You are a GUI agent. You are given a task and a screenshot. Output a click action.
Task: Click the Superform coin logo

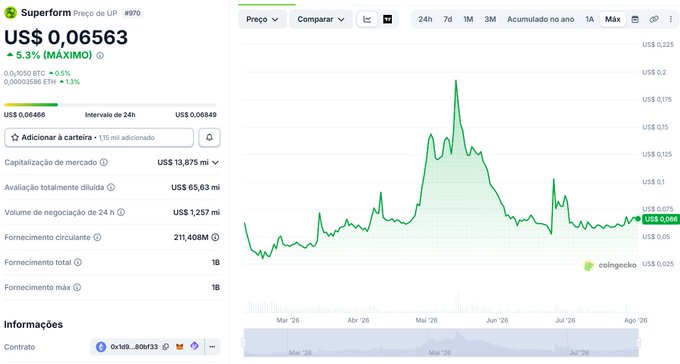tap(10, 13)
